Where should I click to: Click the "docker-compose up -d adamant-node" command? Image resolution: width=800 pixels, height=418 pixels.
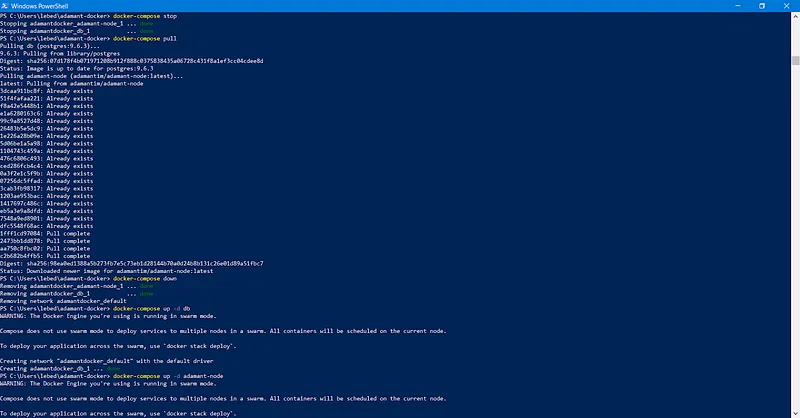(x=168, y=376)
